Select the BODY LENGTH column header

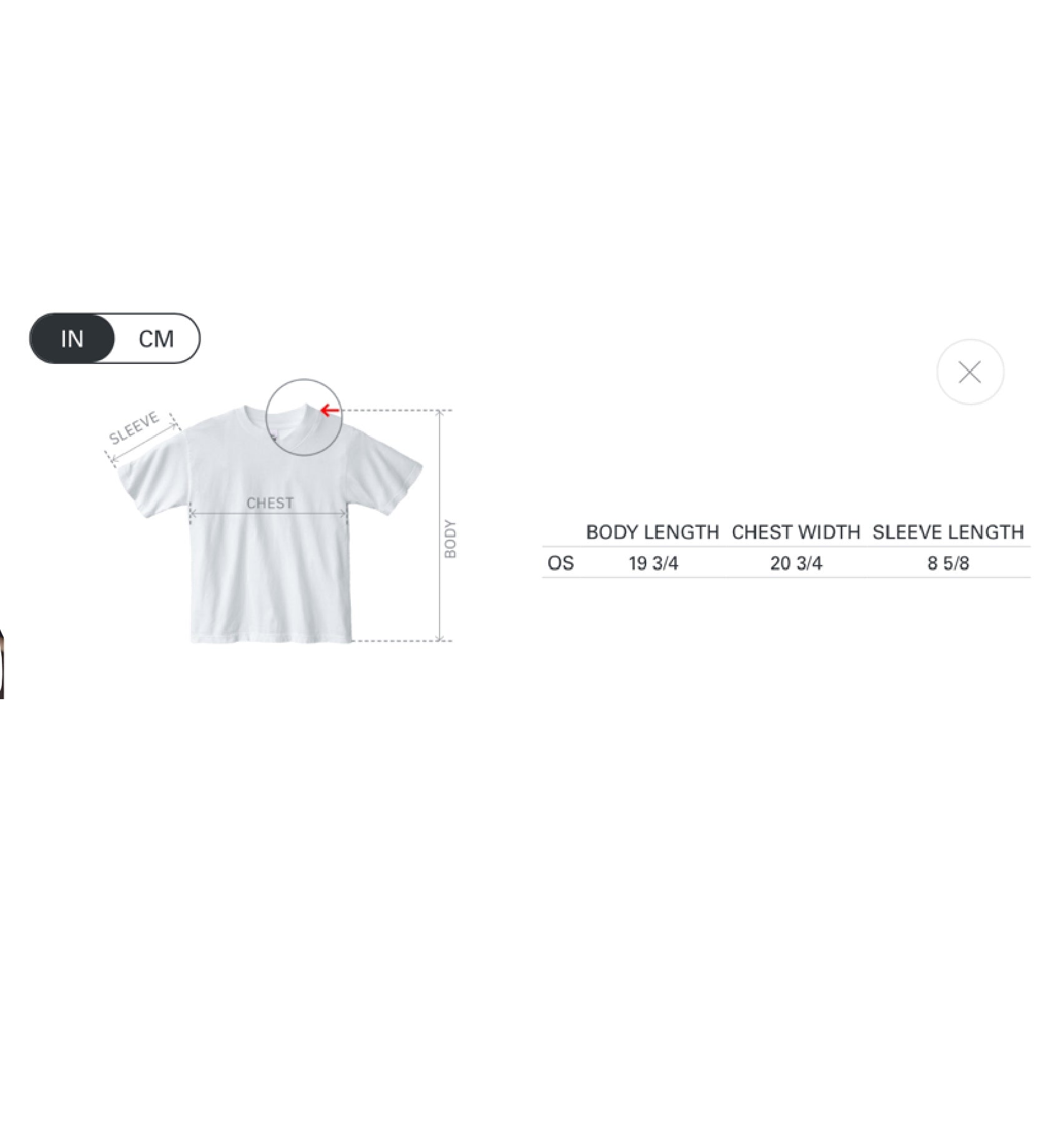coord(652,532)
